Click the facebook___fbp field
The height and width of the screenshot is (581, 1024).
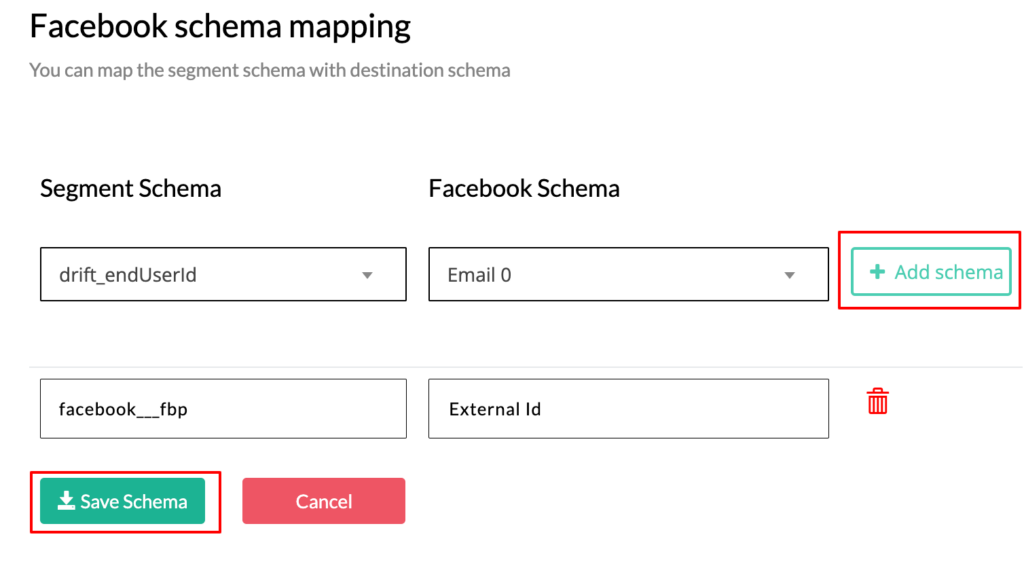click(x=223, y=408)
